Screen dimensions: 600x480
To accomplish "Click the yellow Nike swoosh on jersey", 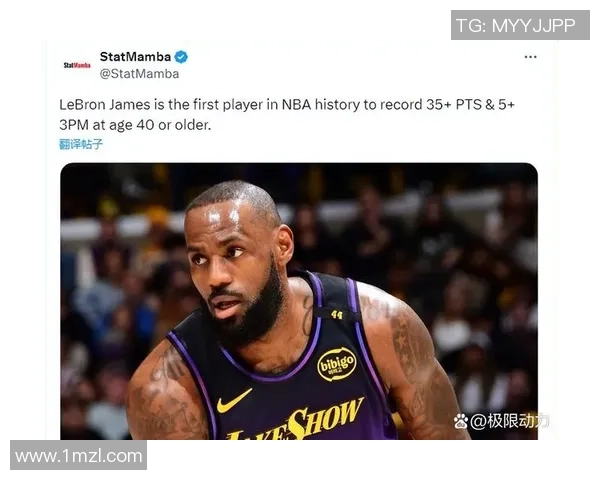I will pos(234,401).
